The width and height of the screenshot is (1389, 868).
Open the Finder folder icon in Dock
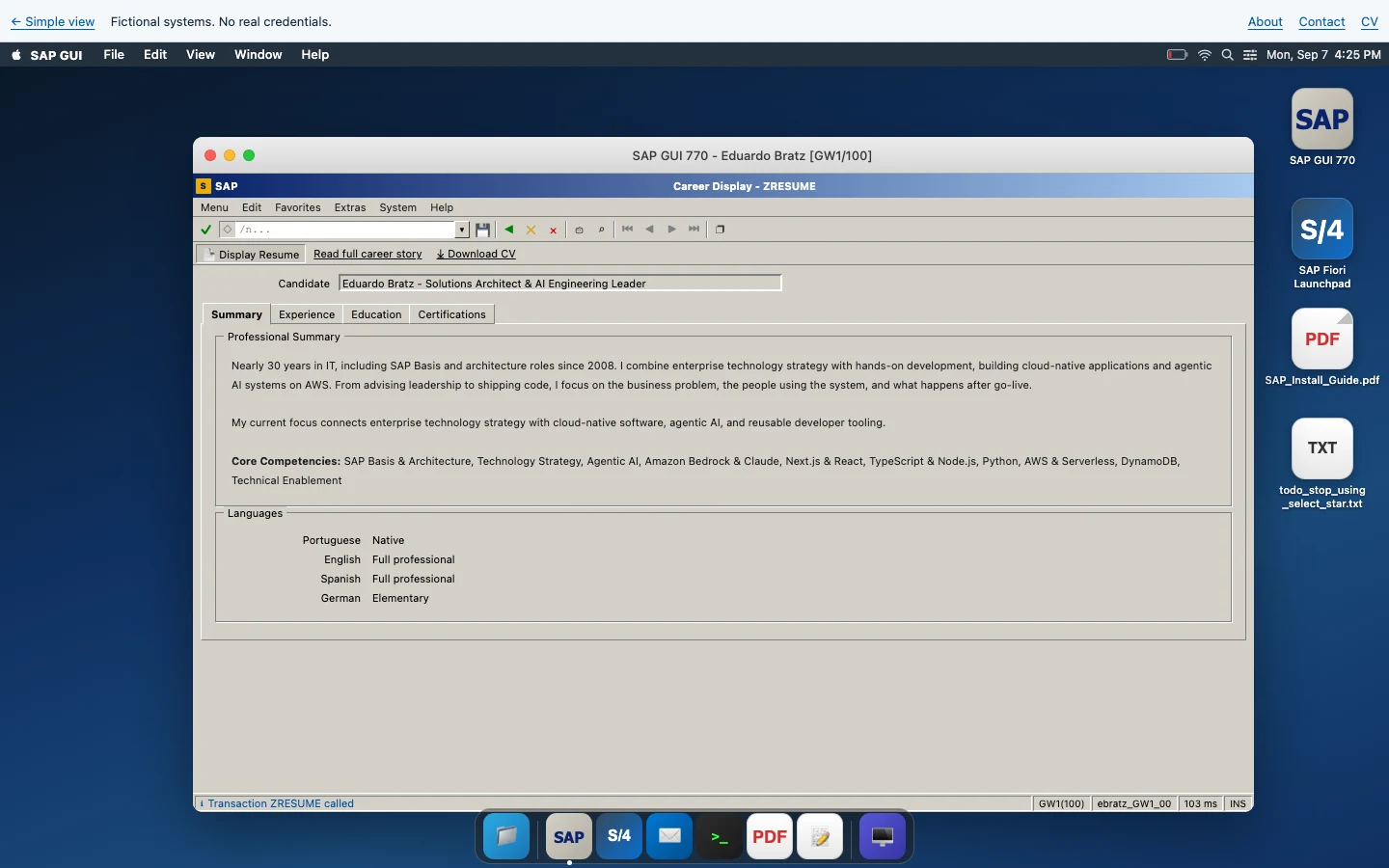pyautogui.click(x=506, y=836)
